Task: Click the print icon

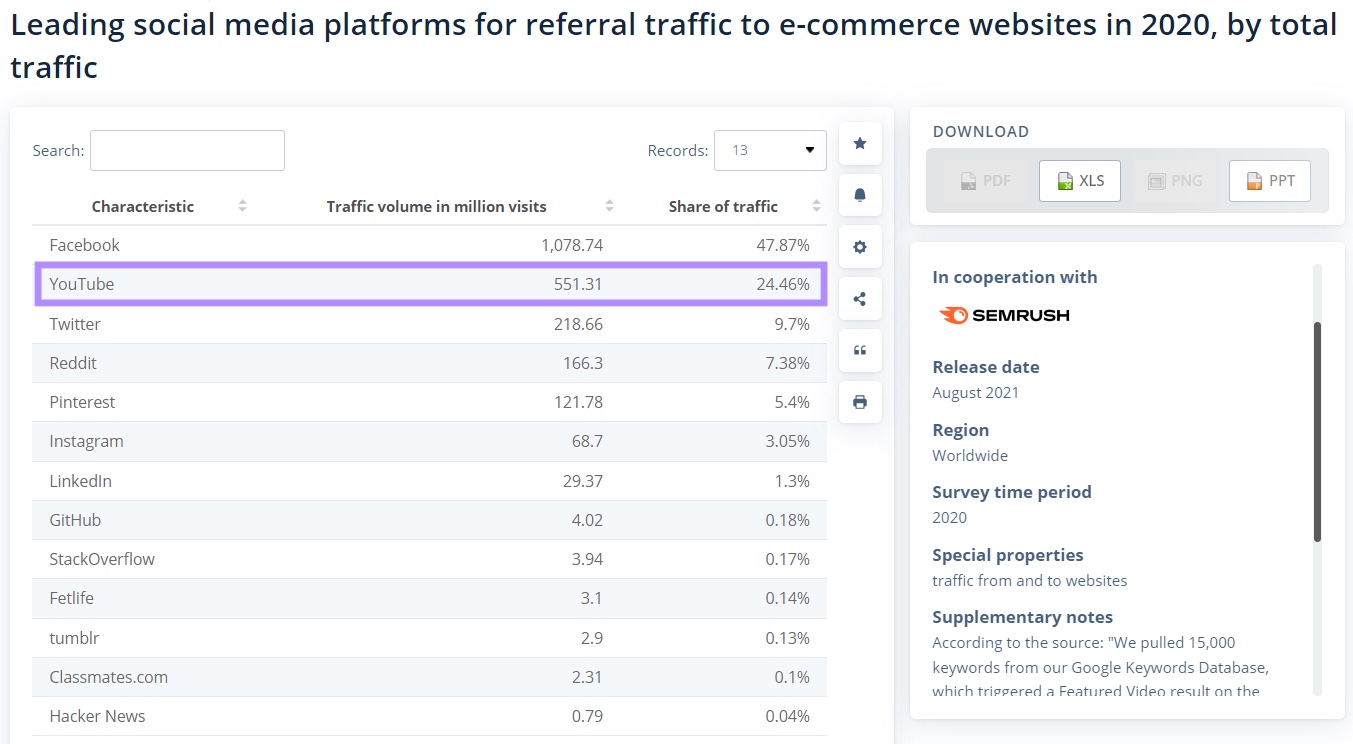Action: point(859,401)
